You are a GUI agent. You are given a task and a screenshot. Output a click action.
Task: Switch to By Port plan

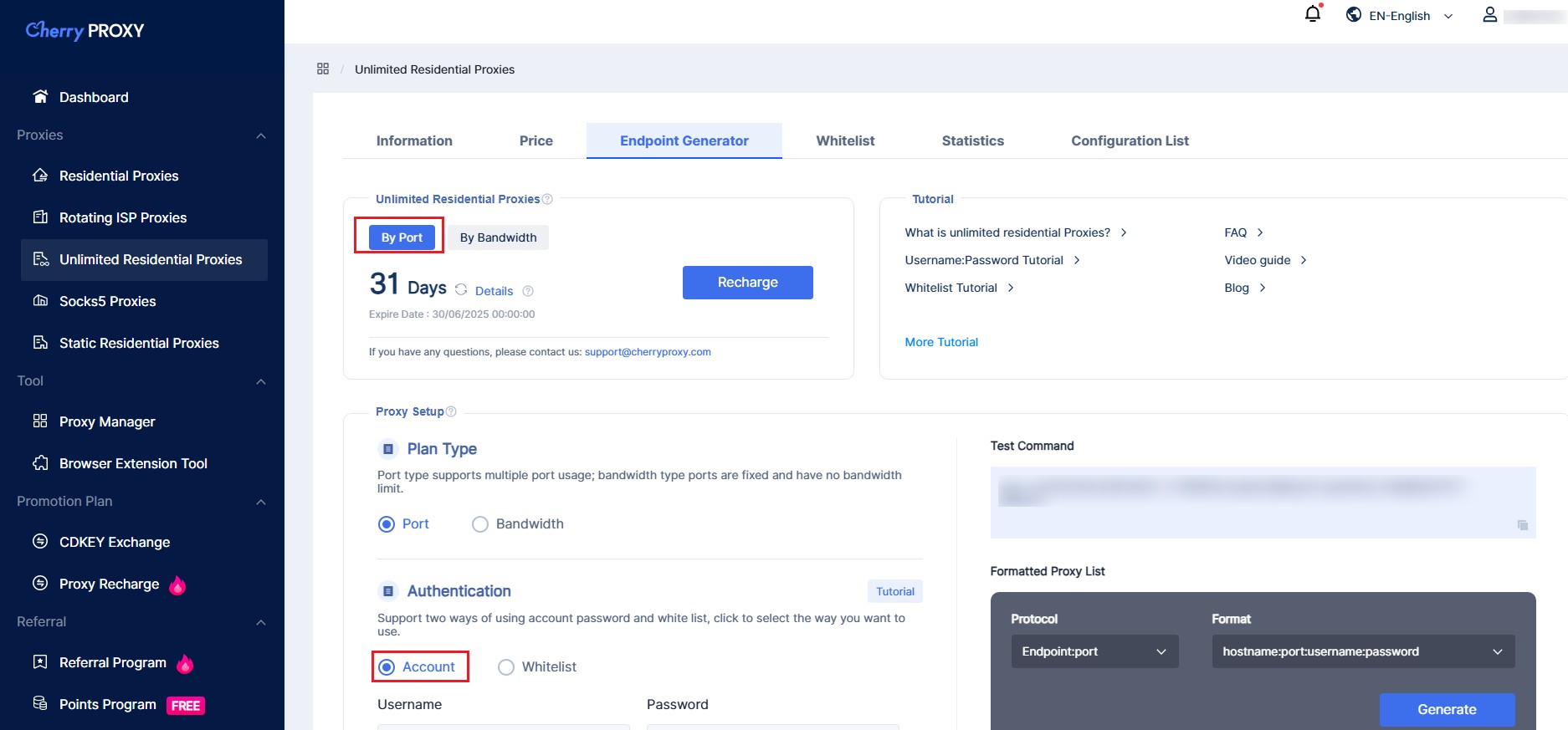tap(402, 237)
